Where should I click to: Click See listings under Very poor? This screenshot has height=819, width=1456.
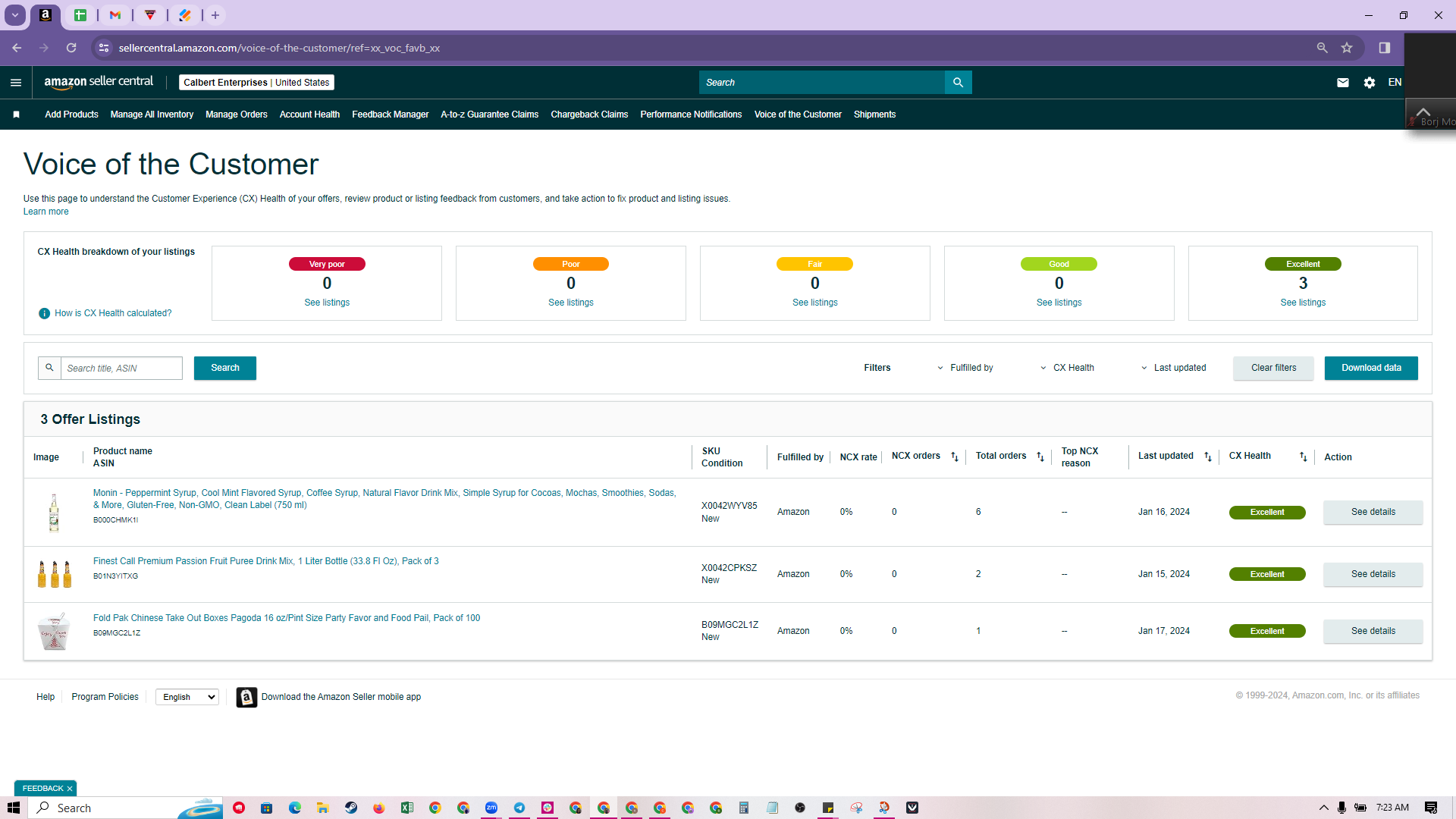327,303
